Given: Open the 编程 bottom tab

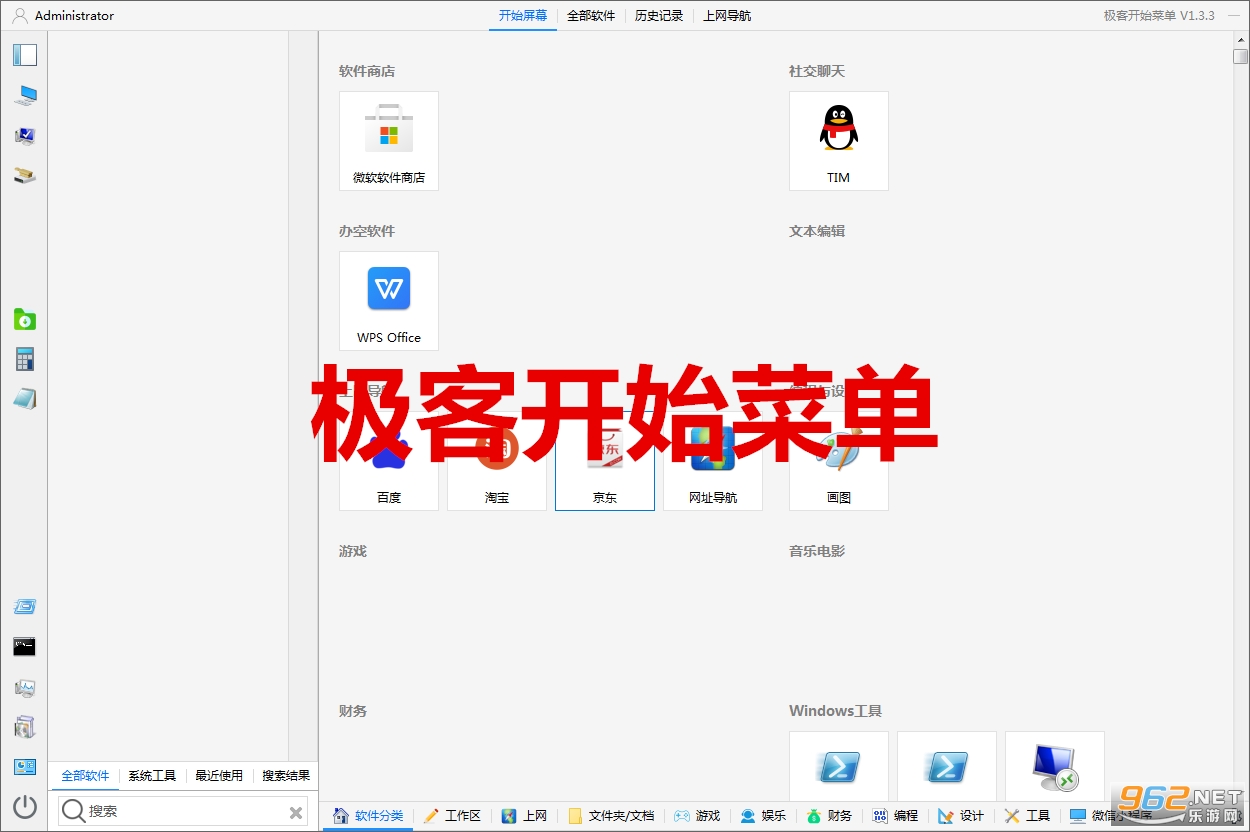Looking at the screenshot, I should click(895, 816).
